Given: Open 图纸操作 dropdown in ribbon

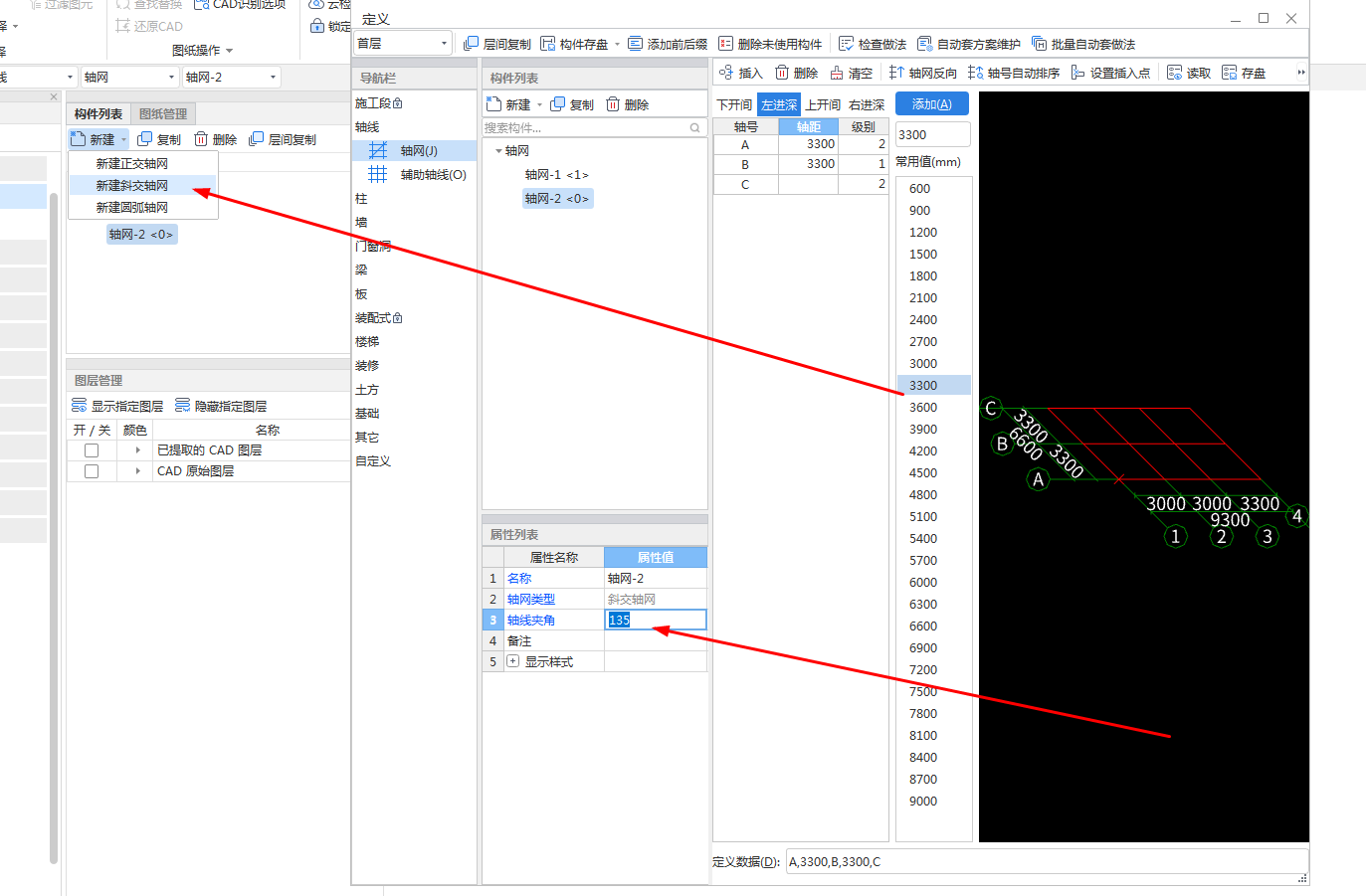Looking at the screenshot, I should 202,50.
